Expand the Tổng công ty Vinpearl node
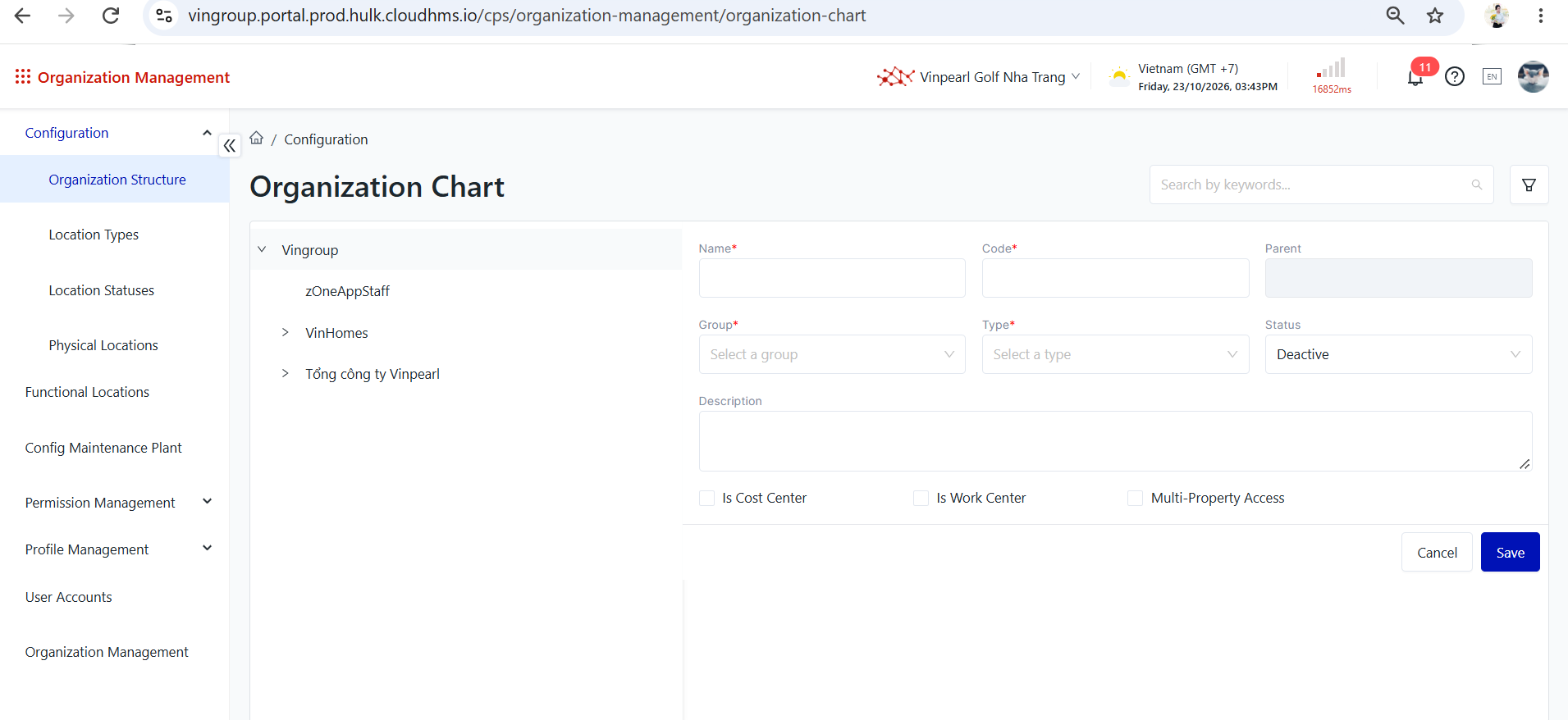This screenshot has width=1568, height=720. pos(285,373)
